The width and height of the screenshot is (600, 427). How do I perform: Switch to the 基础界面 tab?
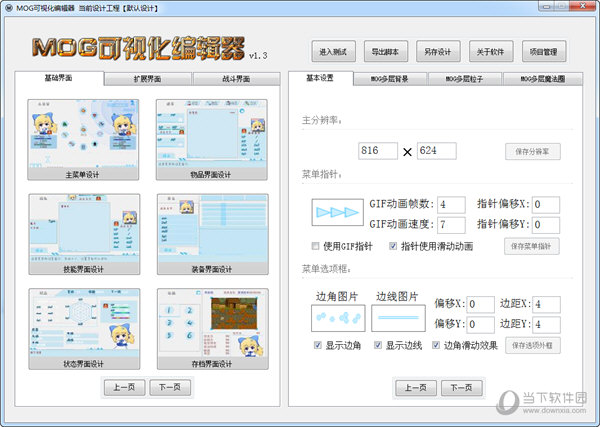pyautogui.click(x=59, y=78)
